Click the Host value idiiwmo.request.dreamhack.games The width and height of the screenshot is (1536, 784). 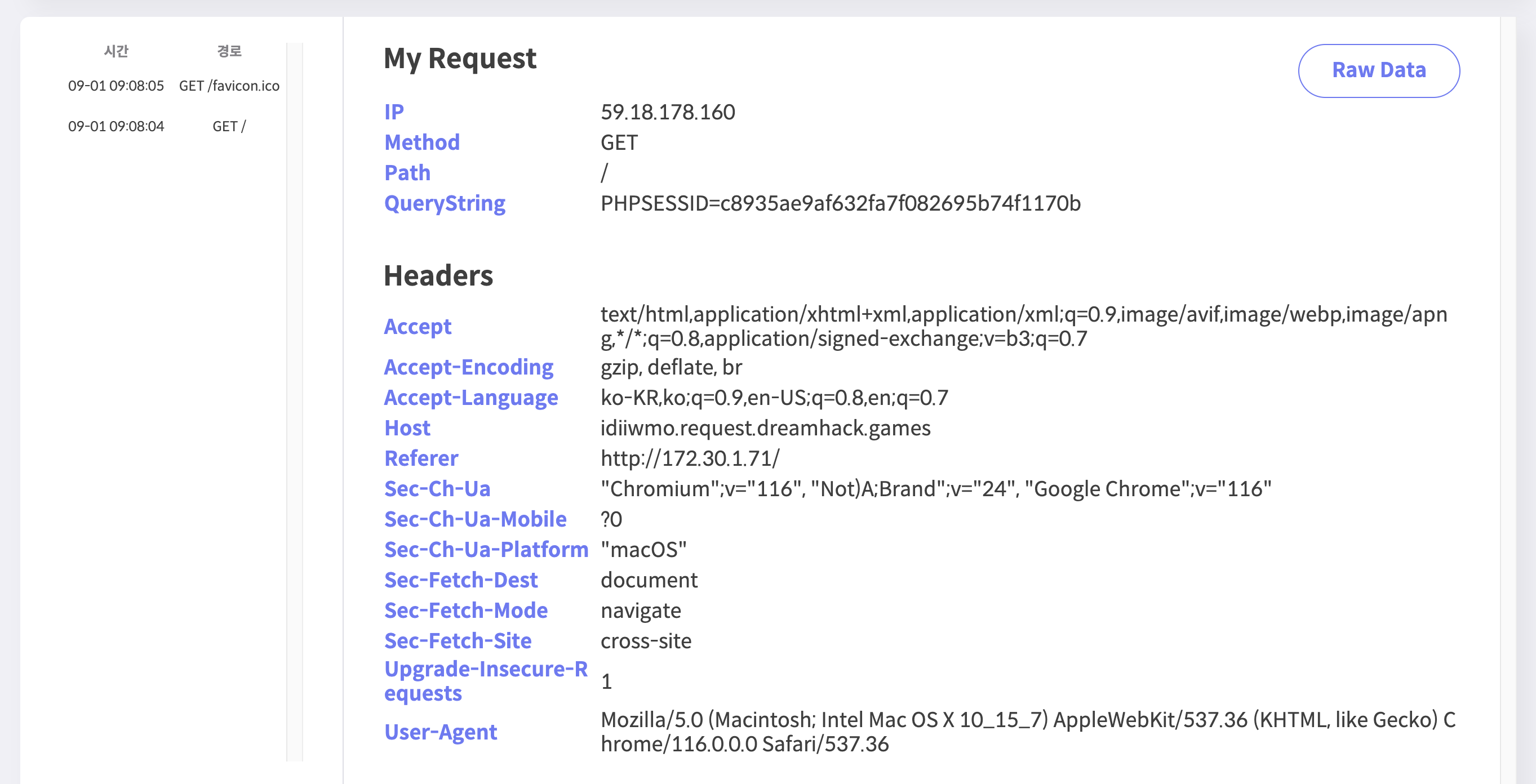point(765,427)
